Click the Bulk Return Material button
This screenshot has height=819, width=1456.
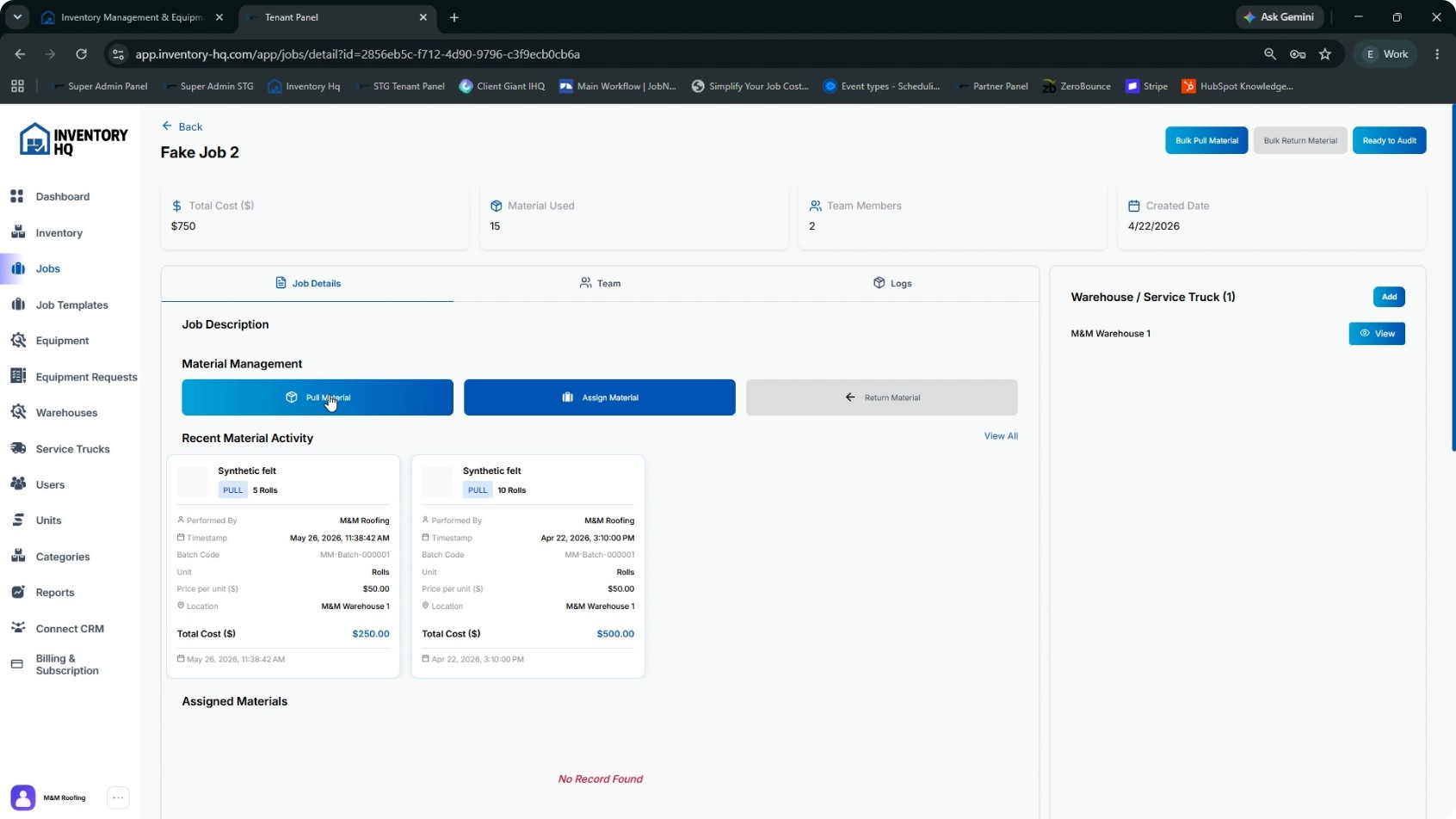click(1300, 140)
